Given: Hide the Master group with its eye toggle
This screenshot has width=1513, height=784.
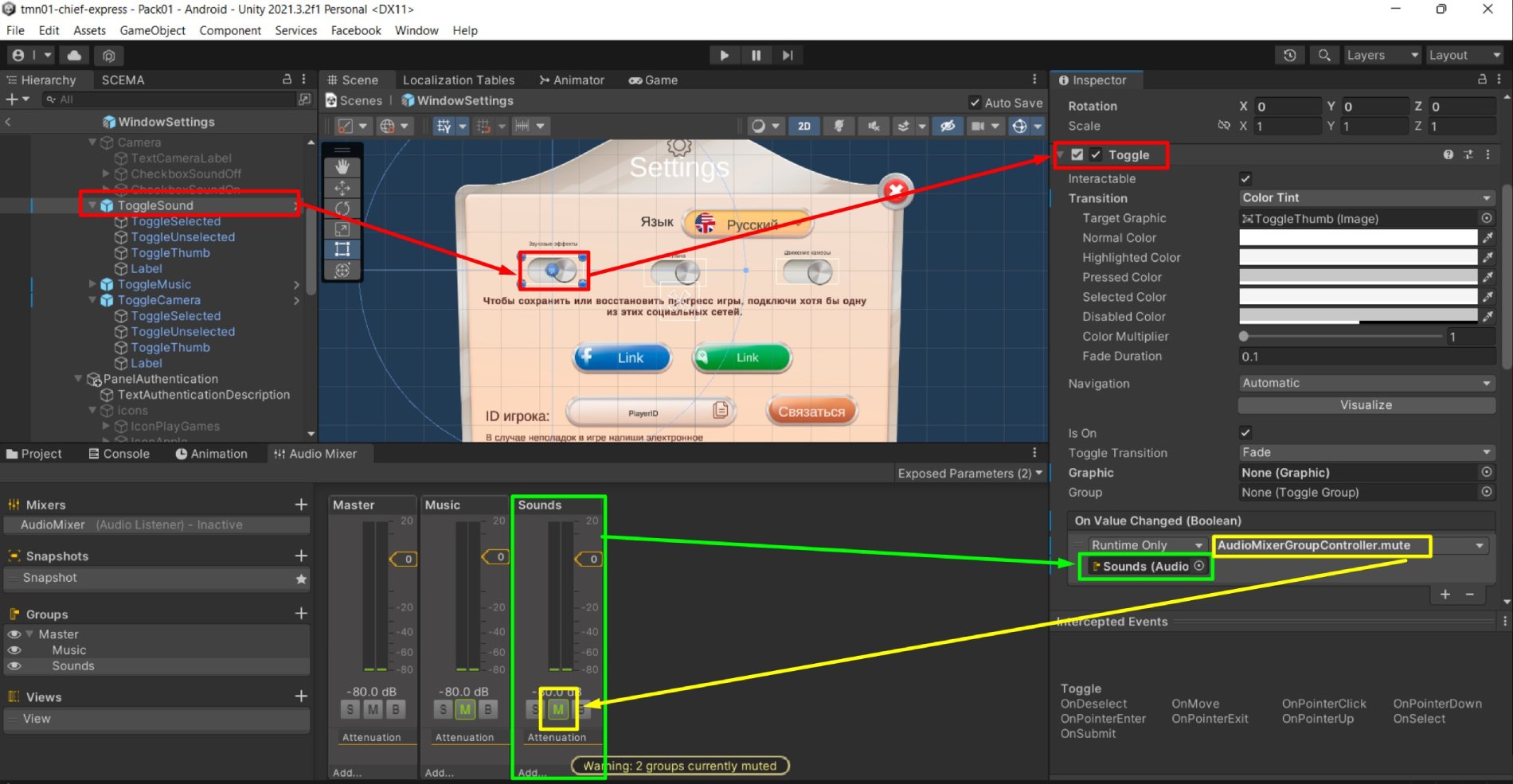Looking at the screenshot, I should click(x=13, y=634).
